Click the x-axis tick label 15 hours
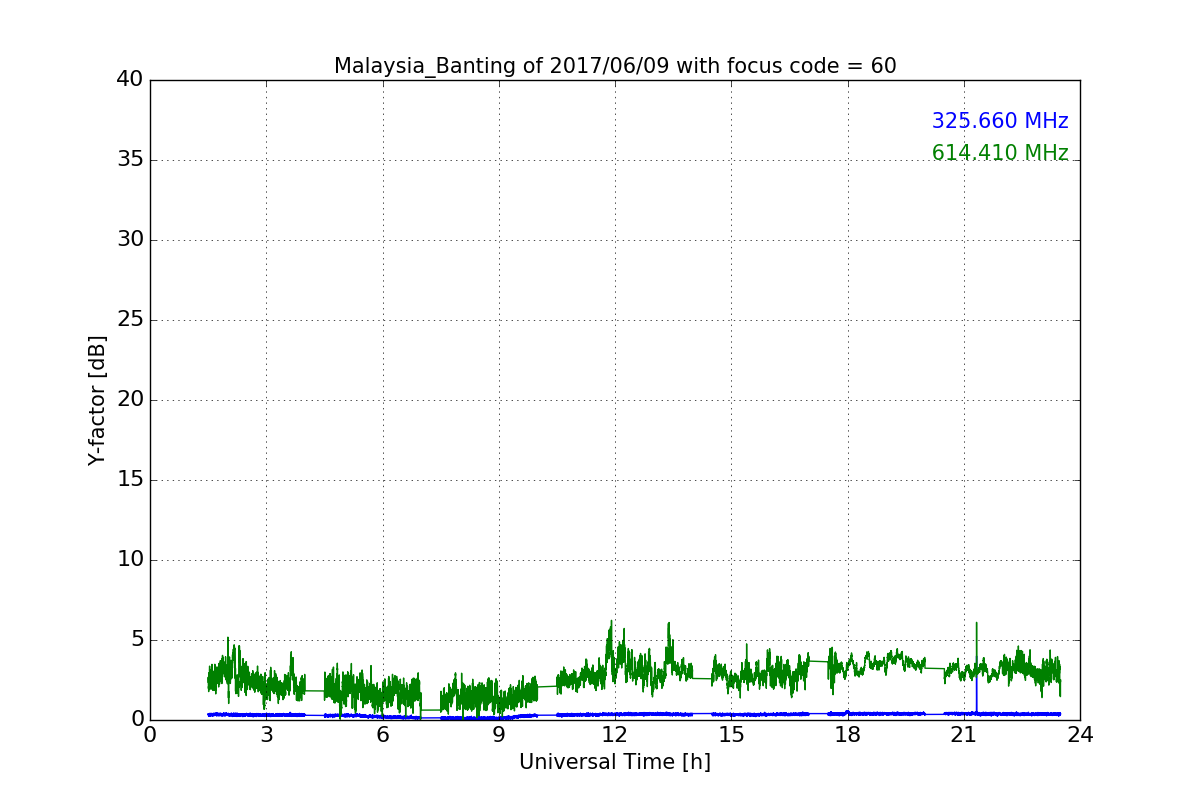 click(x=731, y=735)
